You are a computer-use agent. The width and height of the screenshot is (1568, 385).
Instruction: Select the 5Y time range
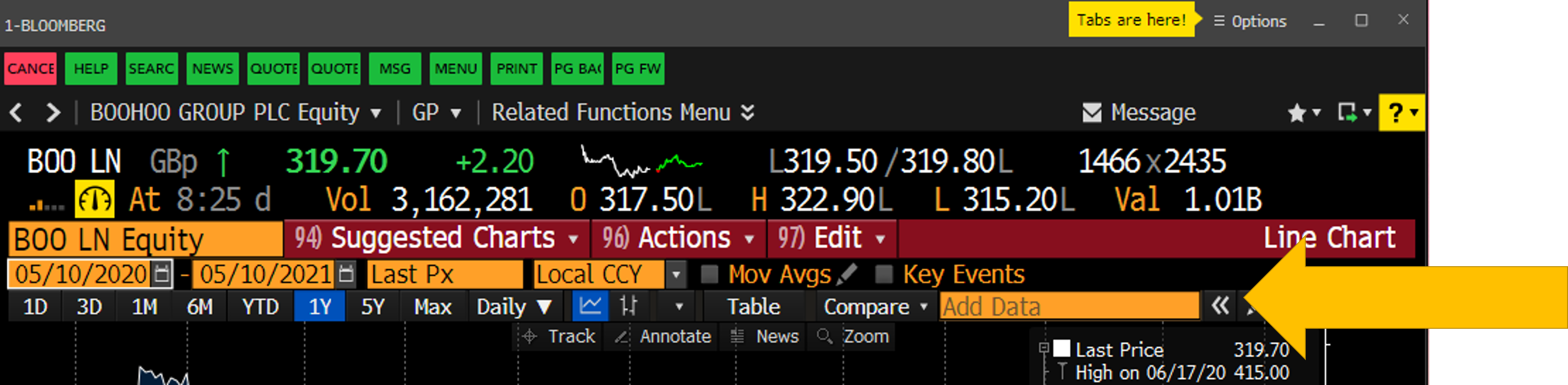(x=373, y=307)
